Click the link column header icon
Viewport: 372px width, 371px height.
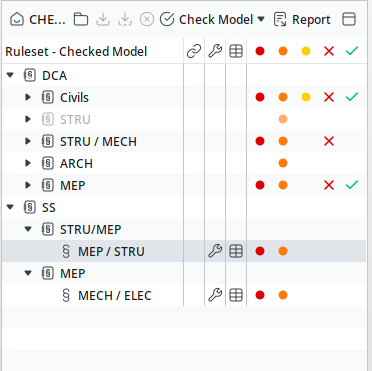pyautogui.click(x=194, y=51)
